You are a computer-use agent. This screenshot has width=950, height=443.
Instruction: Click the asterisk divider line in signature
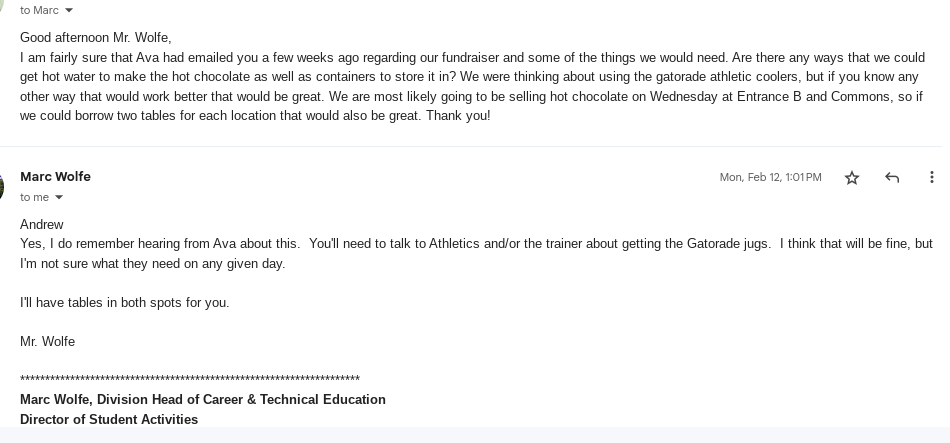pos(190,379)
